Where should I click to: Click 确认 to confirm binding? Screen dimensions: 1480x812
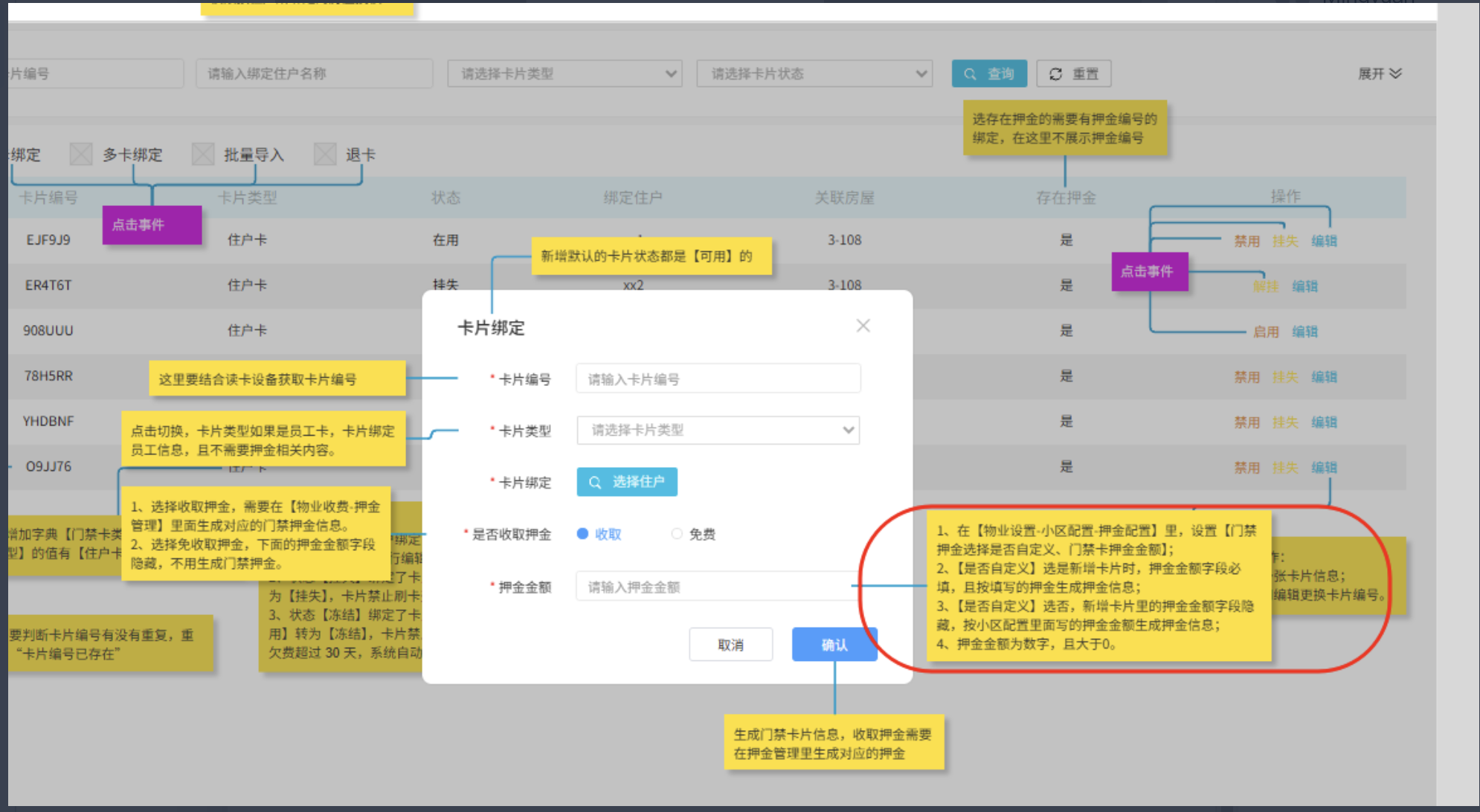pyautogui.click(x=834, y=645)
